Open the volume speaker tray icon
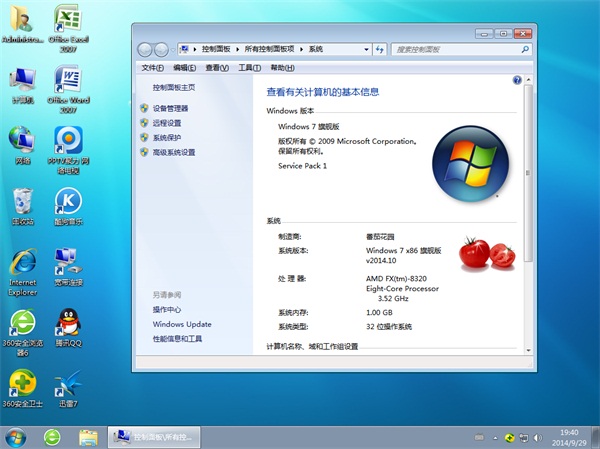This screenshot has width=600, height=449. 538,438
